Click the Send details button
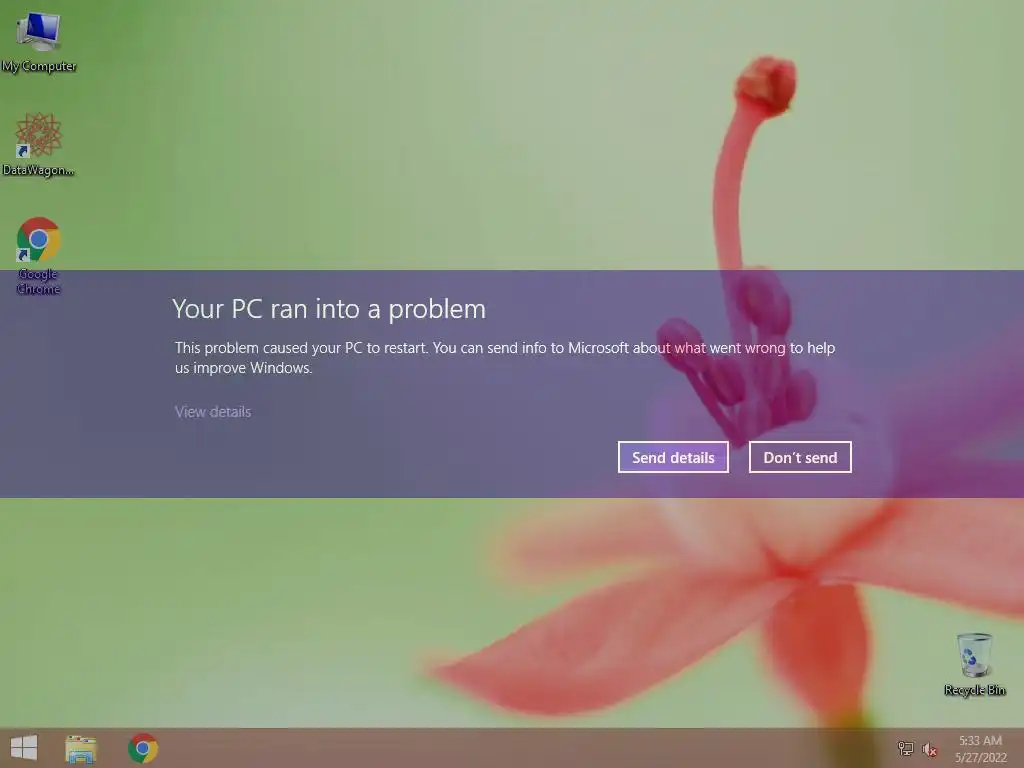 coord(673,457)
